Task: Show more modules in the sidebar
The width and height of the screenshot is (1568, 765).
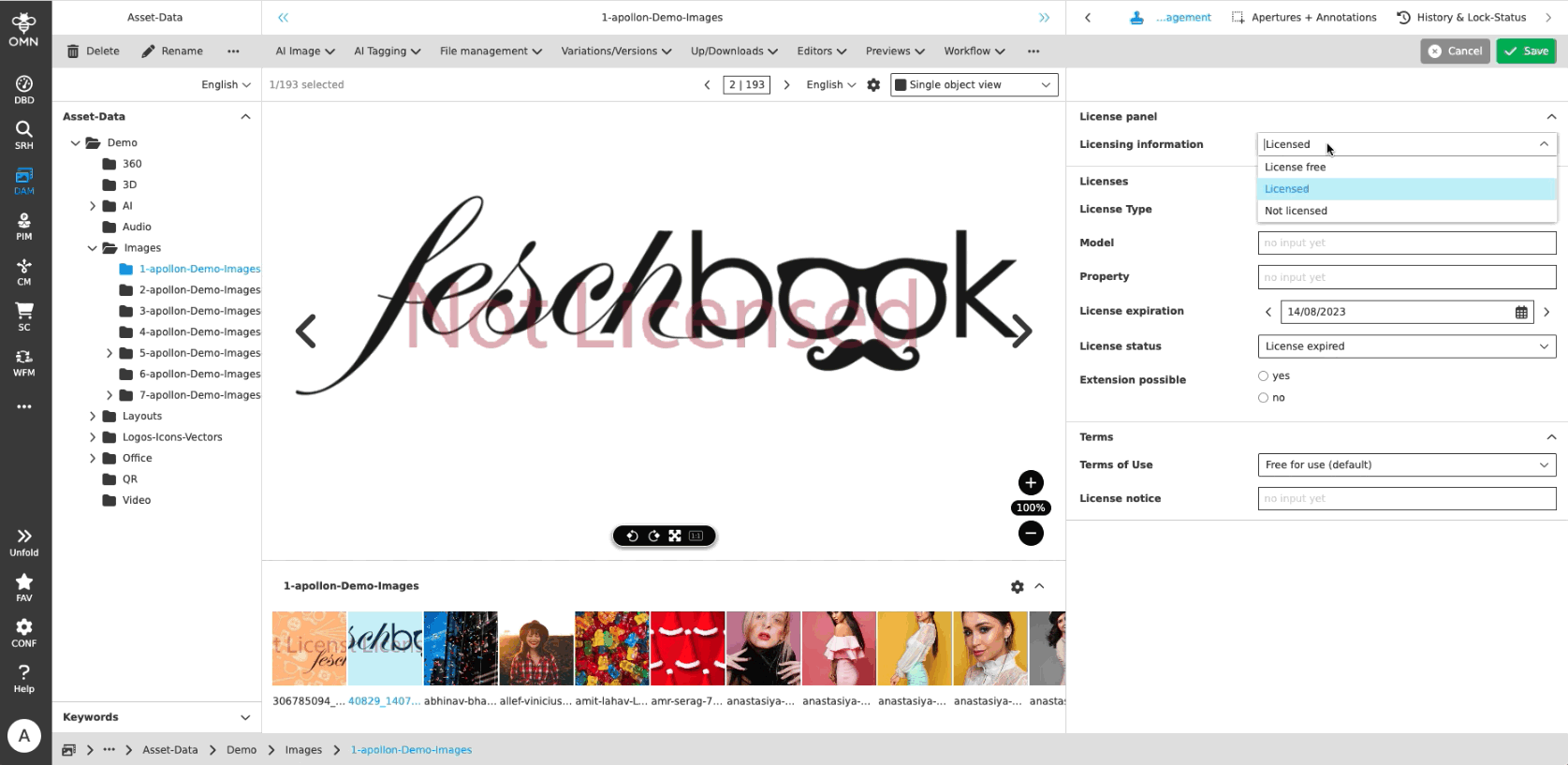Action: [x=24, y=406]
